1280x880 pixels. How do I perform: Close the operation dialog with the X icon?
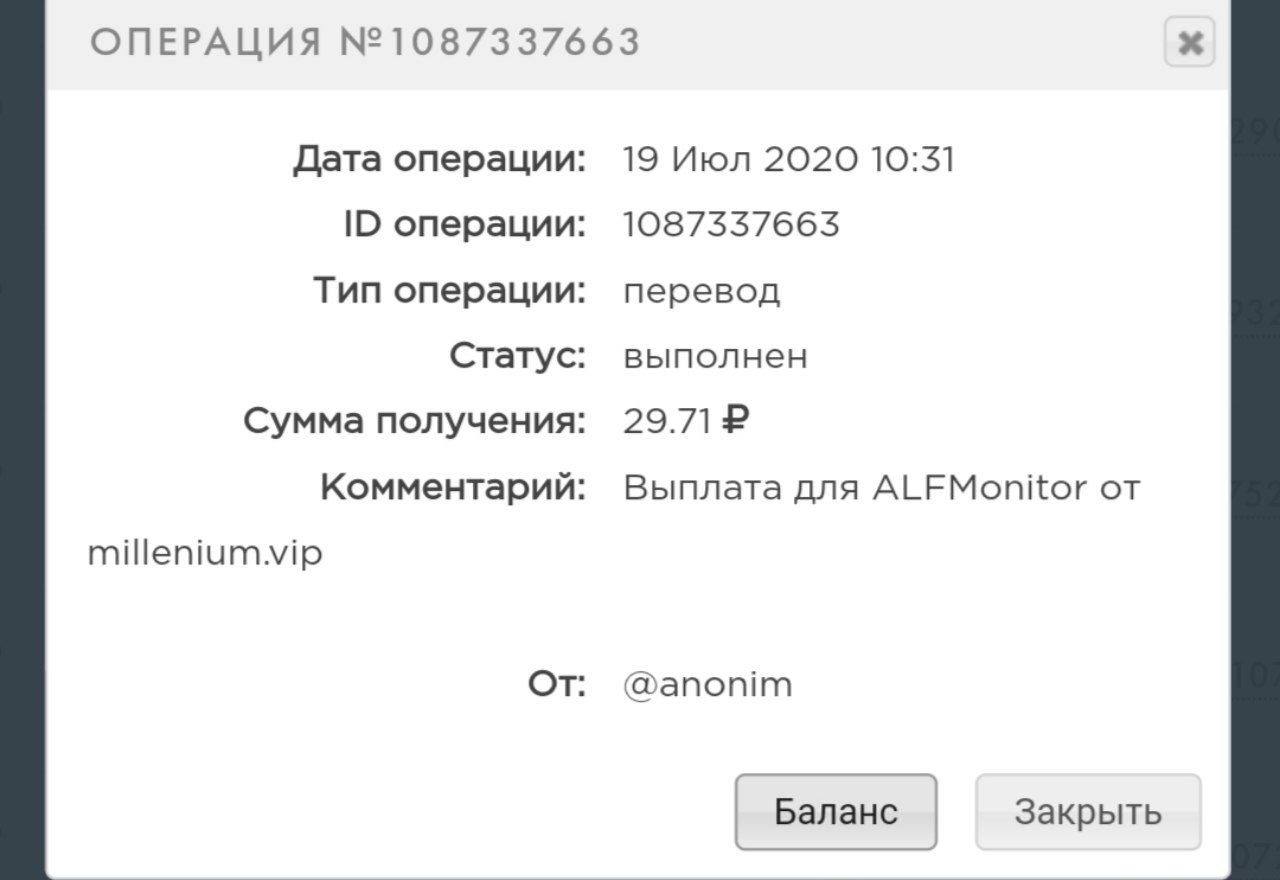[1189, 43]
